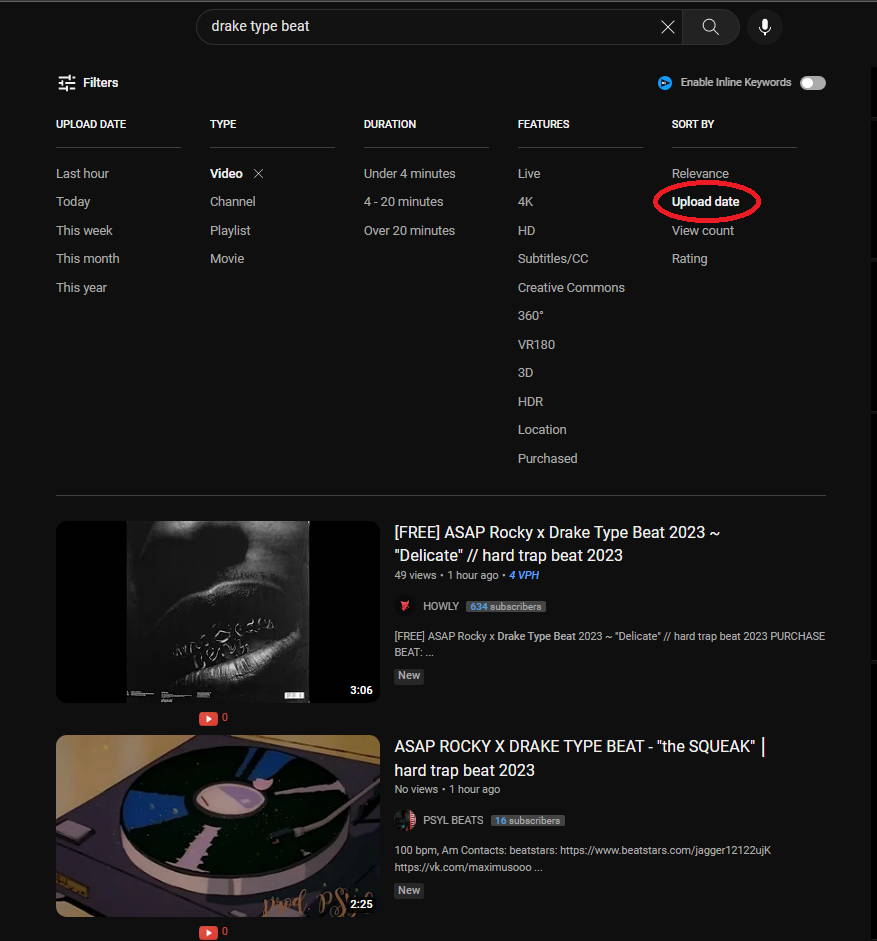The height and width of the screenshot is (941, 877).
Task: Enable the Location feature filter
Action: [x=542, y=430]
